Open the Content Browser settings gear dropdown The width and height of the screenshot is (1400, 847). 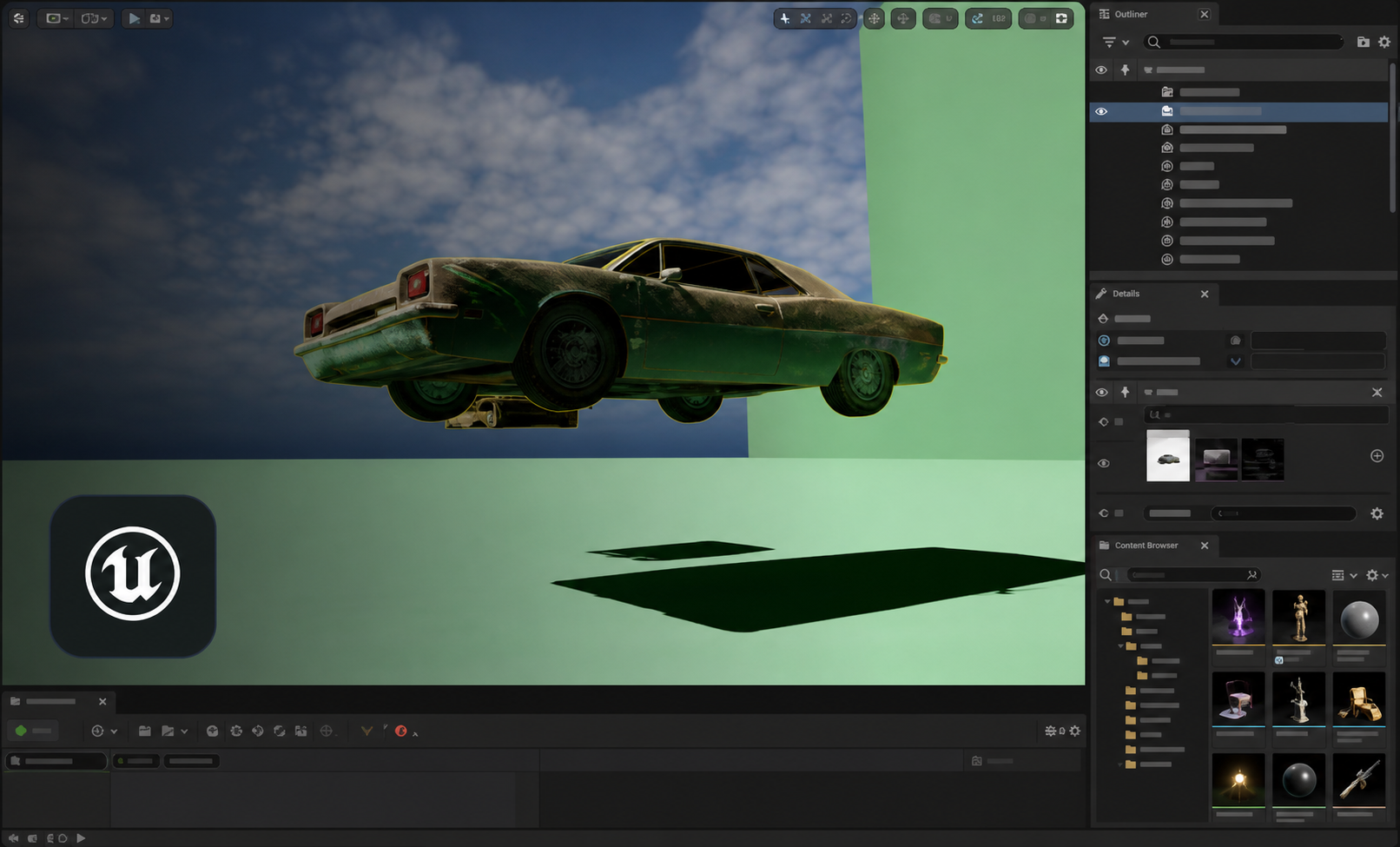[1377, 575]
